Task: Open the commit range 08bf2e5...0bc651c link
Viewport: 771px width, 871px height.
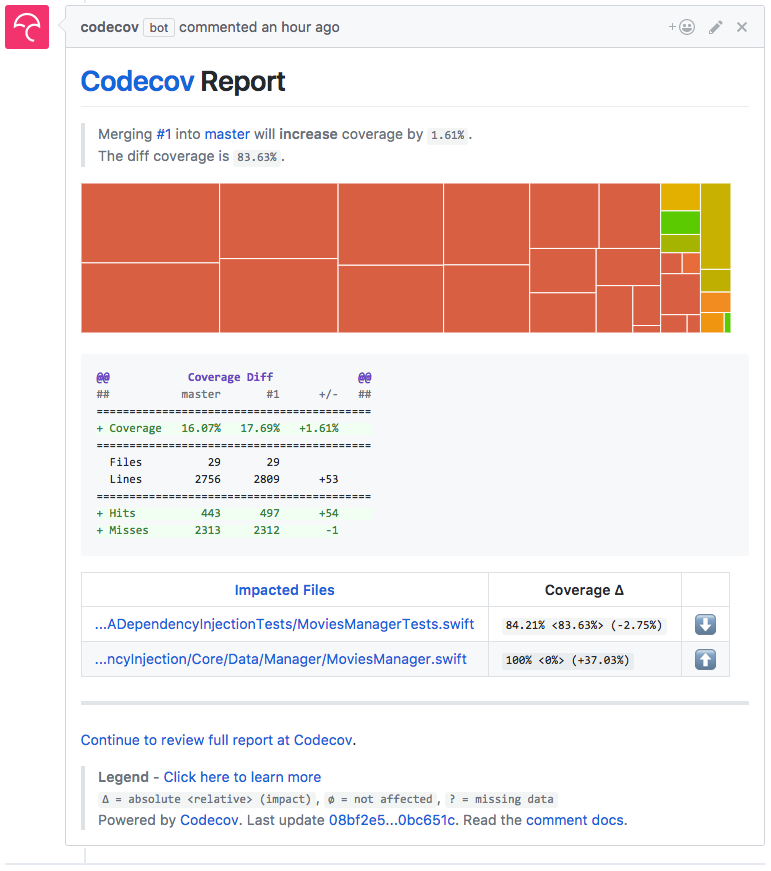Action: click(392, 820)
